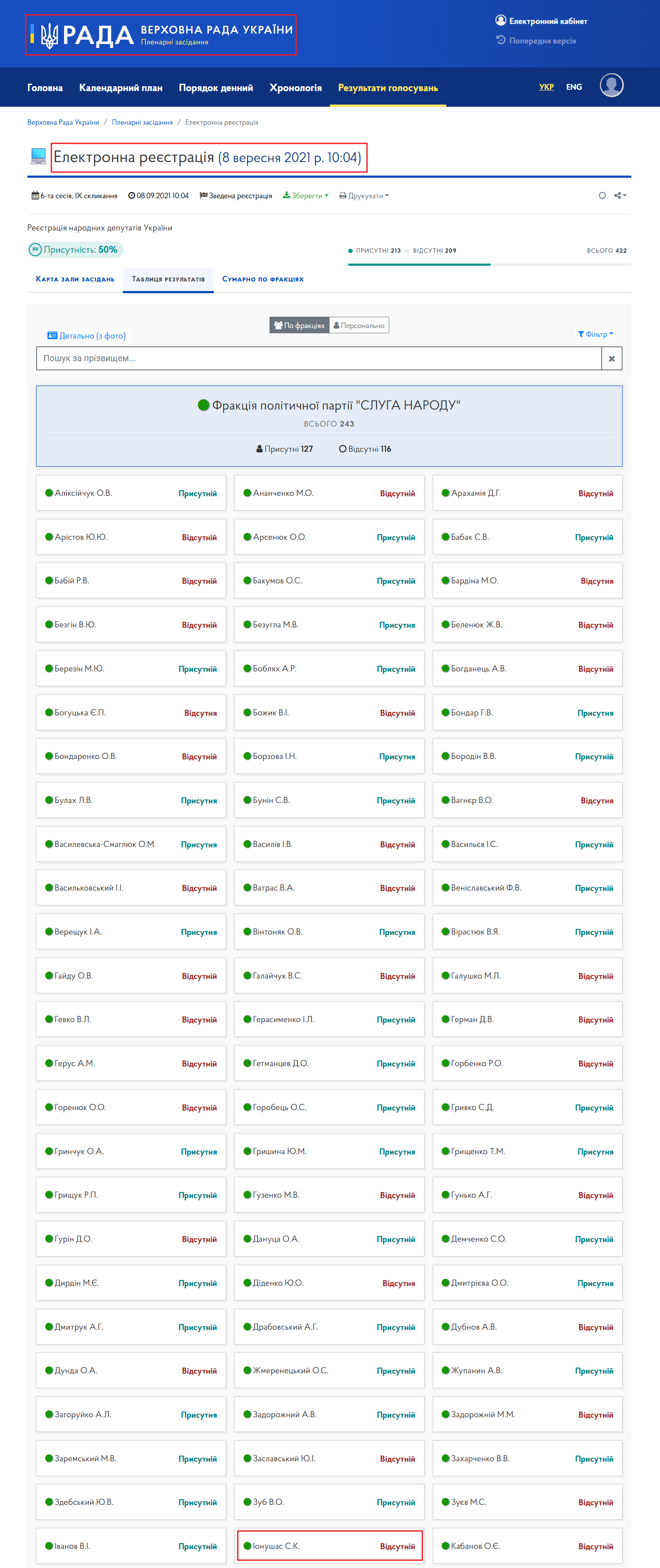Open the Фільтр dropdown
660x1568 pixels.
(596, 334)
